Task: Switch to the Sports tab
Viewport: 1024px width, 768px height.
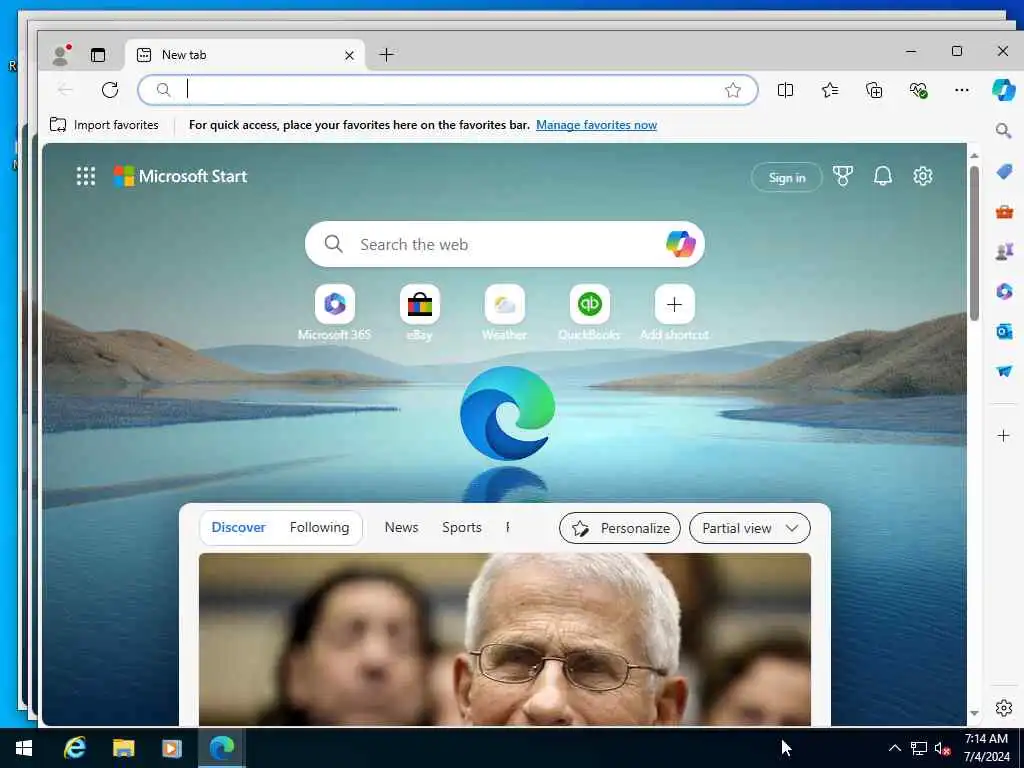Action: click(462, 528)
